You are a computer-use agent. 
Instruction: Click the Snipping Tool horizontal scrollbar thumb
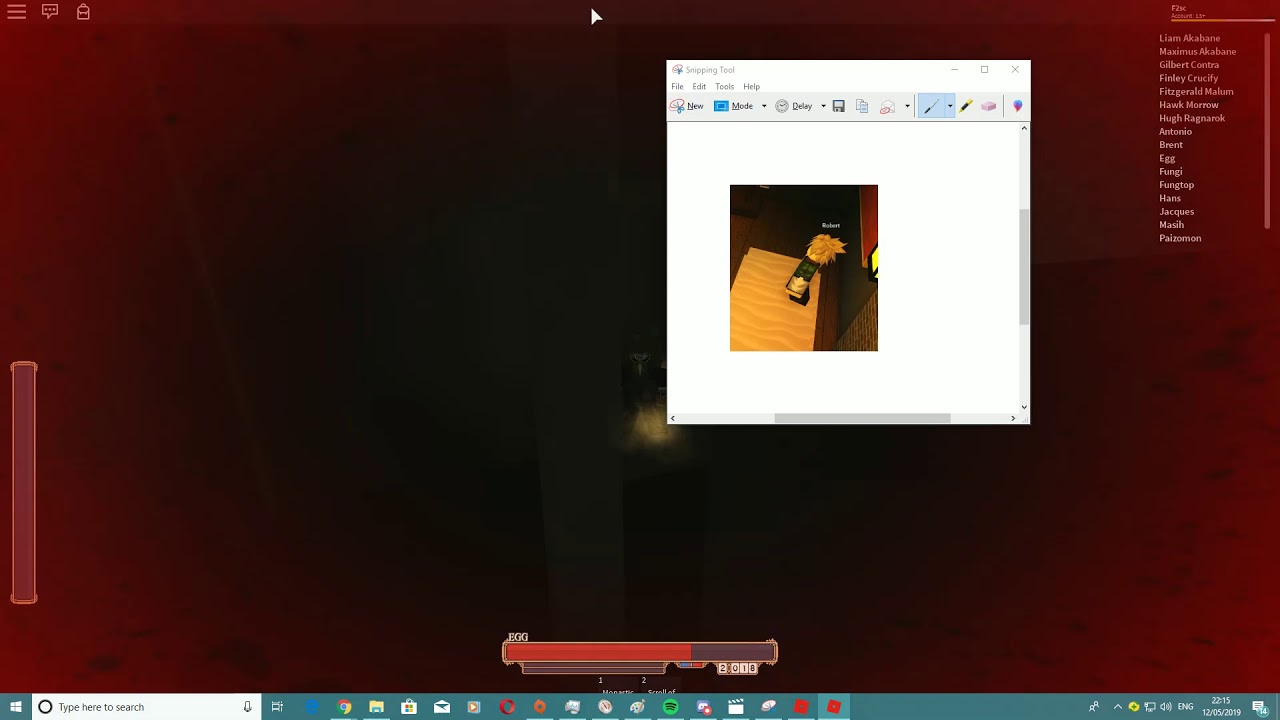pos(862,418)
